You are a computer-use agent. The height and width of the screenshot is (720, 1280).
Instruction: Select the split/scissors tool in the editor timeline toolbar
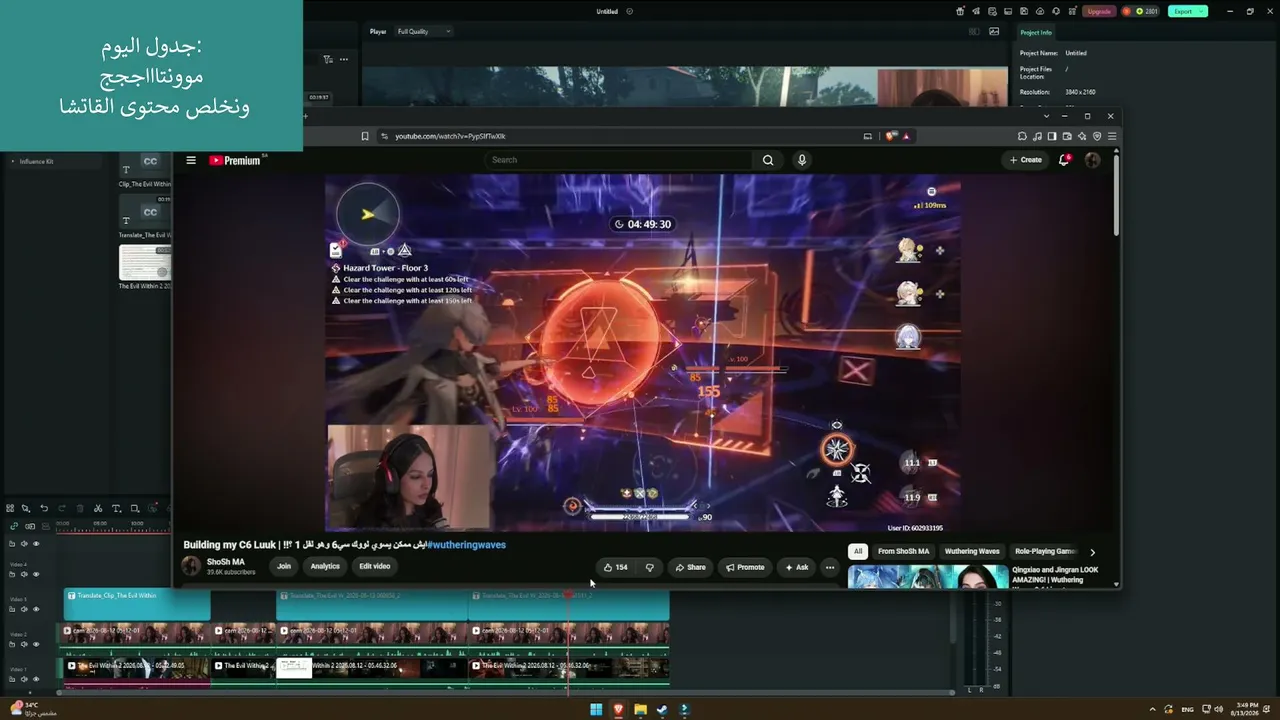coord(98,508)
